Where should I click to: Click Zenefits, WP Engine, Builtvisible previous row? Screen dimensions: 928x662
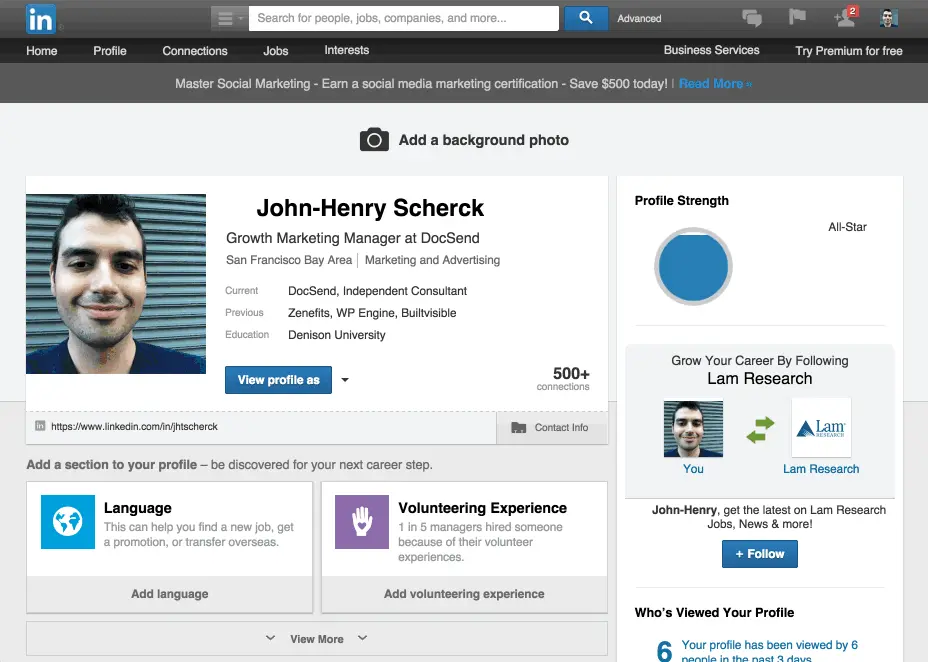click(372, 312)
